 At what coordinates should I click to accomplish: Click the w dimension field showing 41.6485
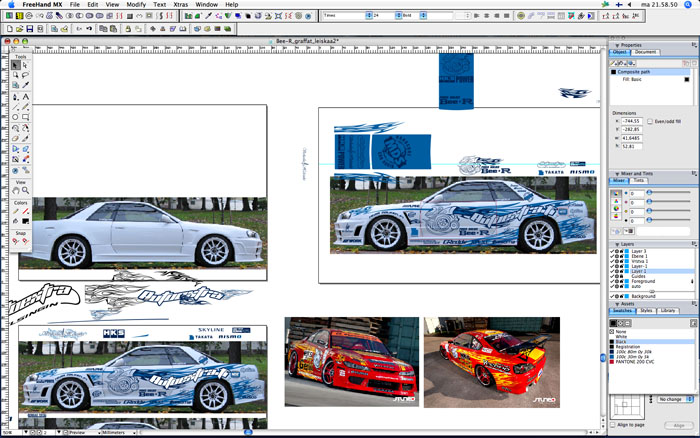631,138
